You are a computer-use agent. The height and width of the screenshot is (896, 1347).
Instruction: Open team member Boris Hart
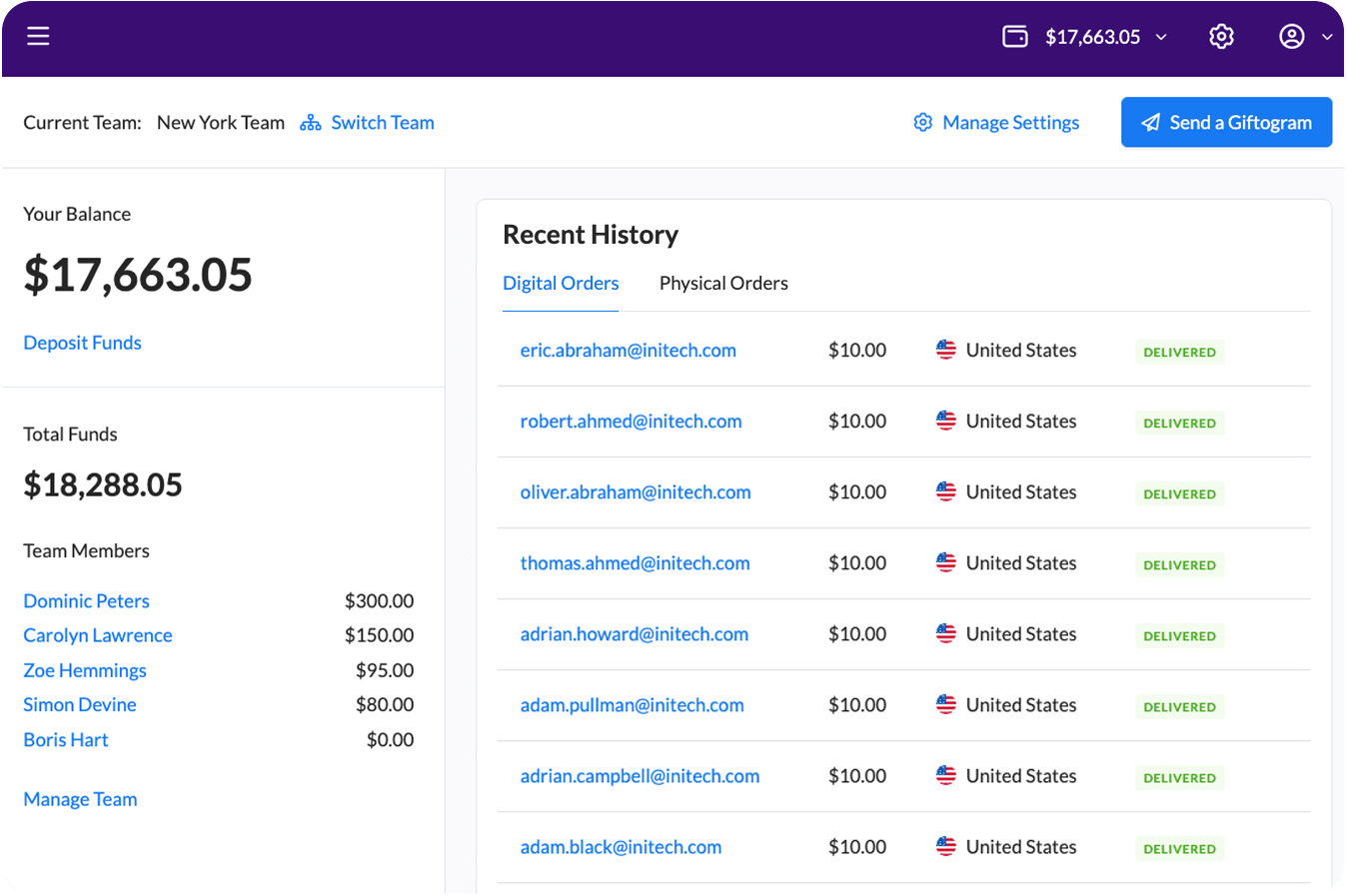(66, 739)
